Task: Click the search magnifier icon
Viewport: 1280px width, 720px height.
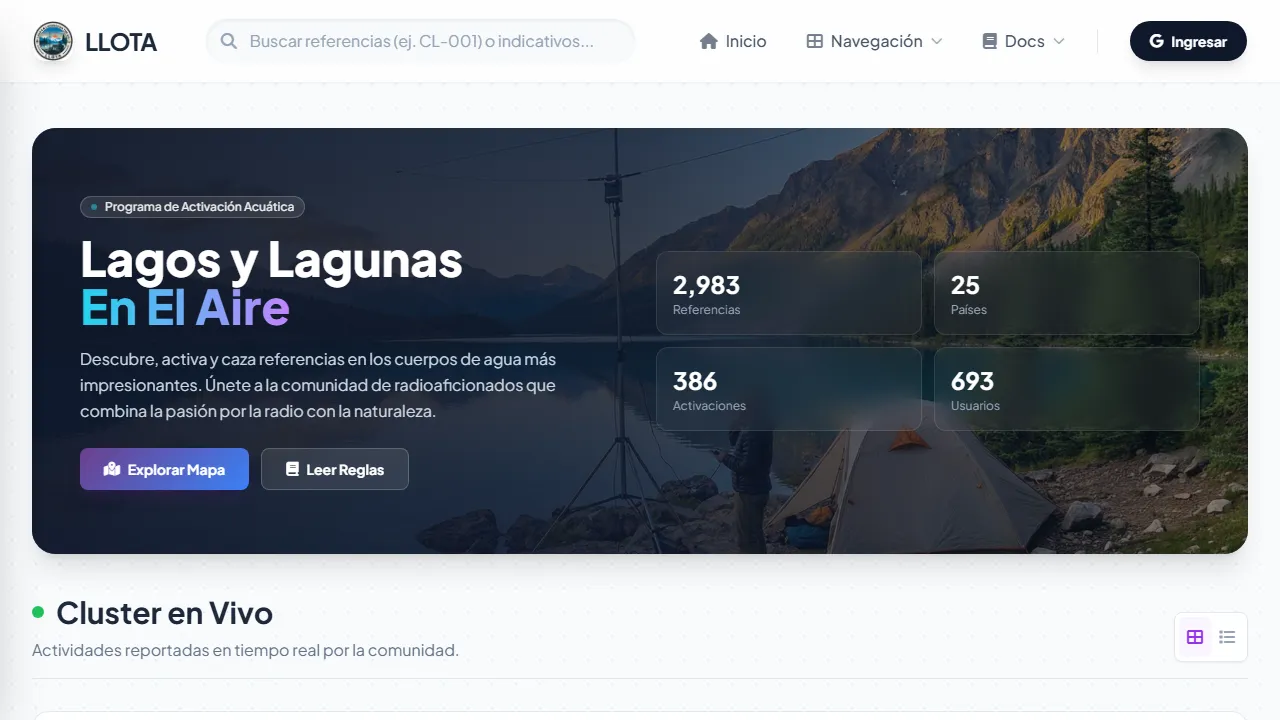Action: (x=229, y=41)
